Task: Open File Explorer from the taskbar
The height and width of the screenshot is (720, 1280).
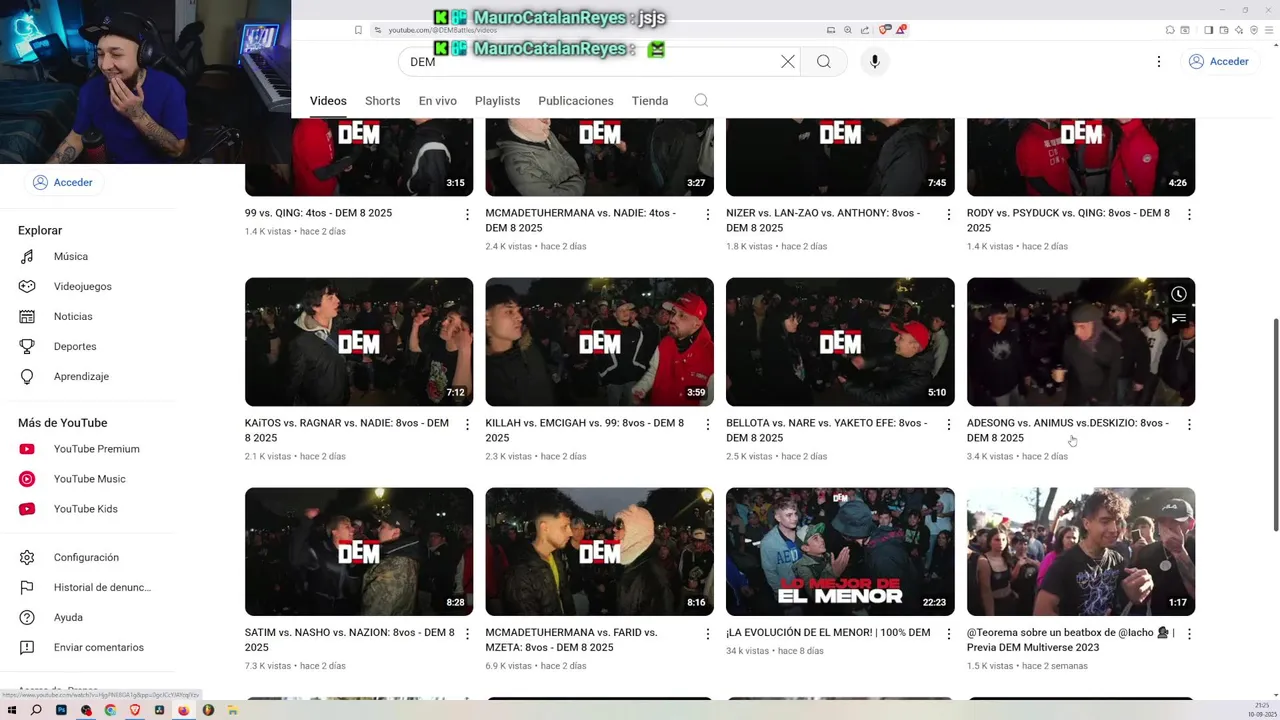Action: [x=232, y=710]
